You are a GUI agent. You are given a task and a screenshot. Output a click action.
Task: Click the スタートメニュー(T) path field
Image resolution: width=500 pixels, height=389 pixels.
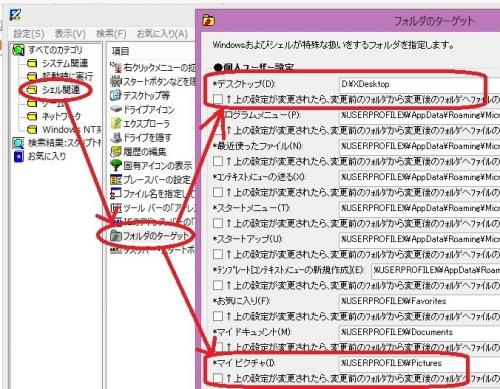pos(419,208)
